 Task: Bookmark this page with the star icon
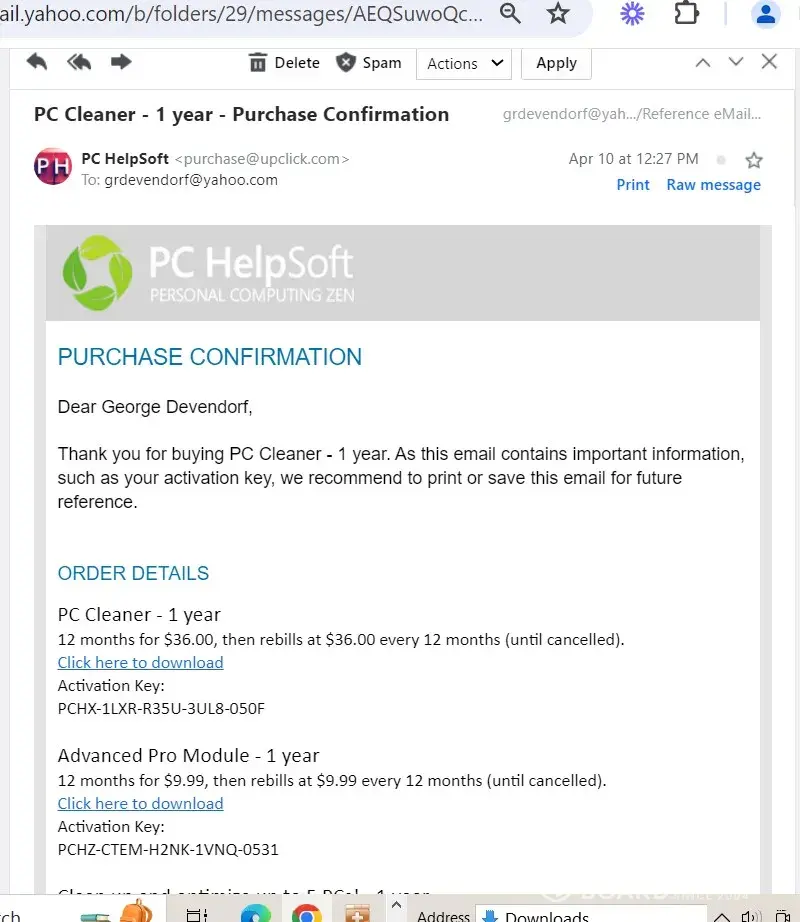tap(558, 13)
